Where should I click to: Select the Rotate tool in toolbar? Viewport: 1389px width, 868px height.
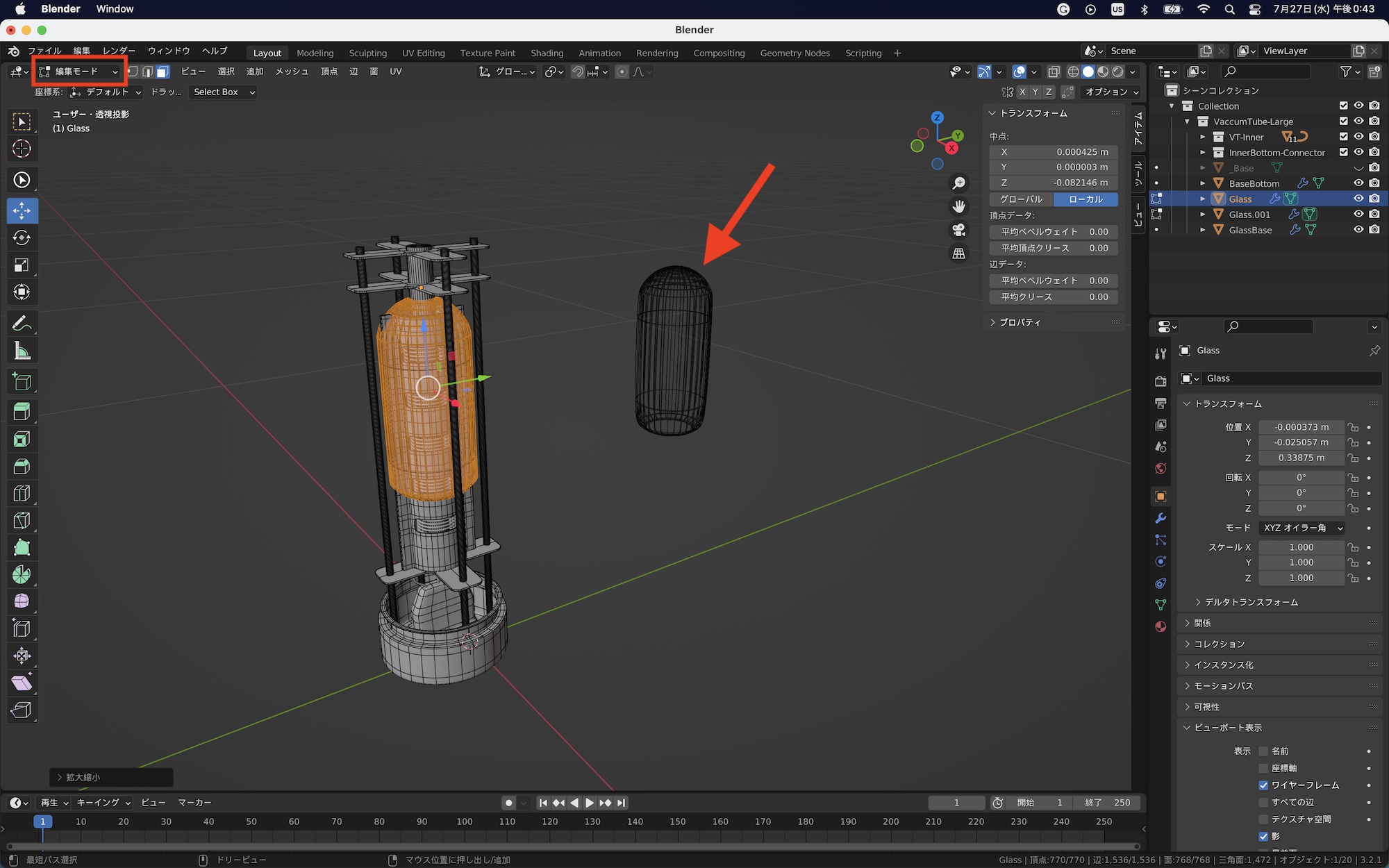22,238
